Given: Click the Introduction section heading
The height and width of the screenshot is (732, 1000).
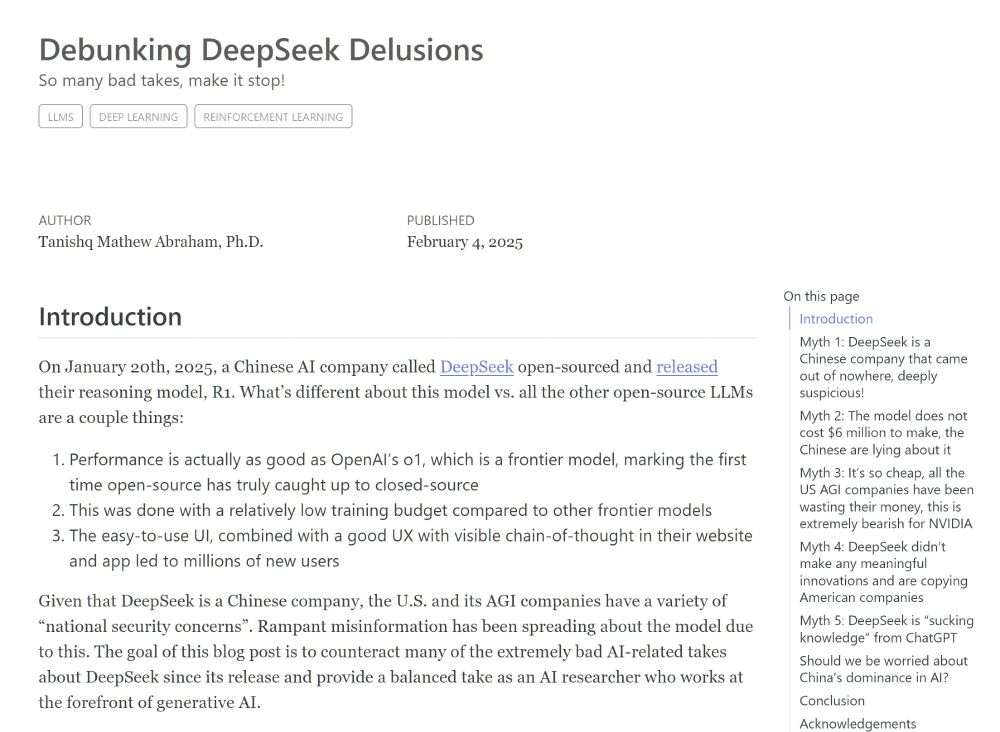Looking at the screenshot, I should 110,317.
